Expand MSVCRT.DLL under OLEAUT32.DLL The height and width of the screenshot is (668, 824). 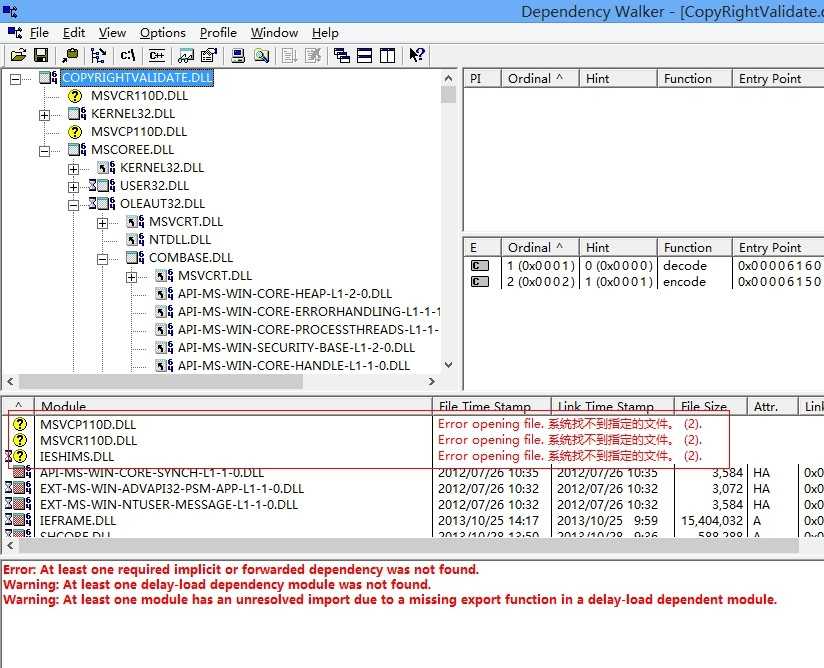[102, 223]
